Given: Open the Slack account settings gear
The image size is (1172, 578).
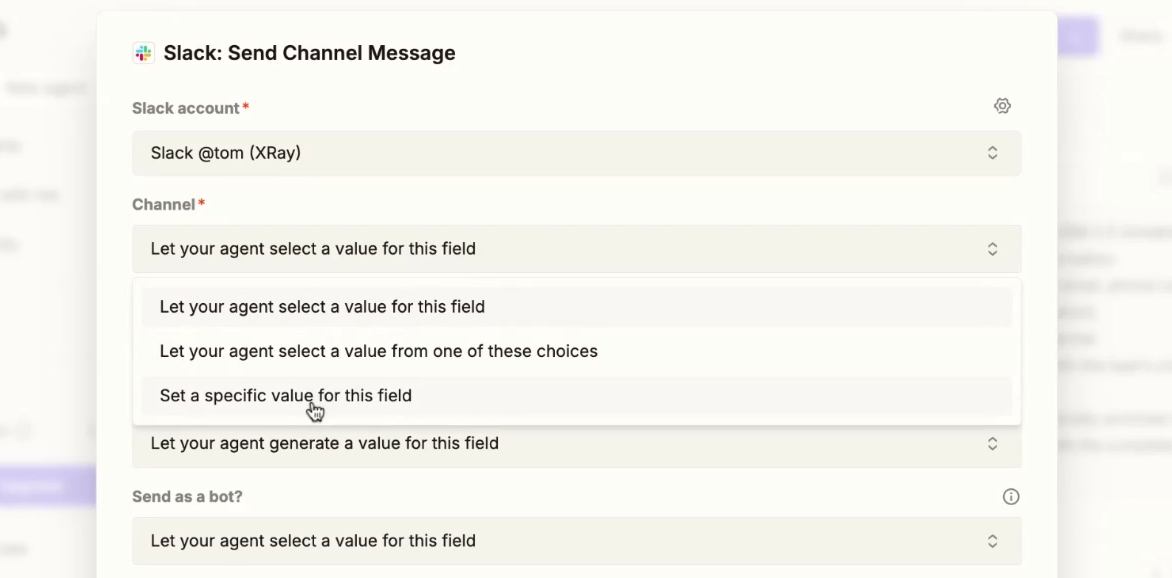Looking at the screenshot, I should pyautogui.click(x=1003, y=105).
